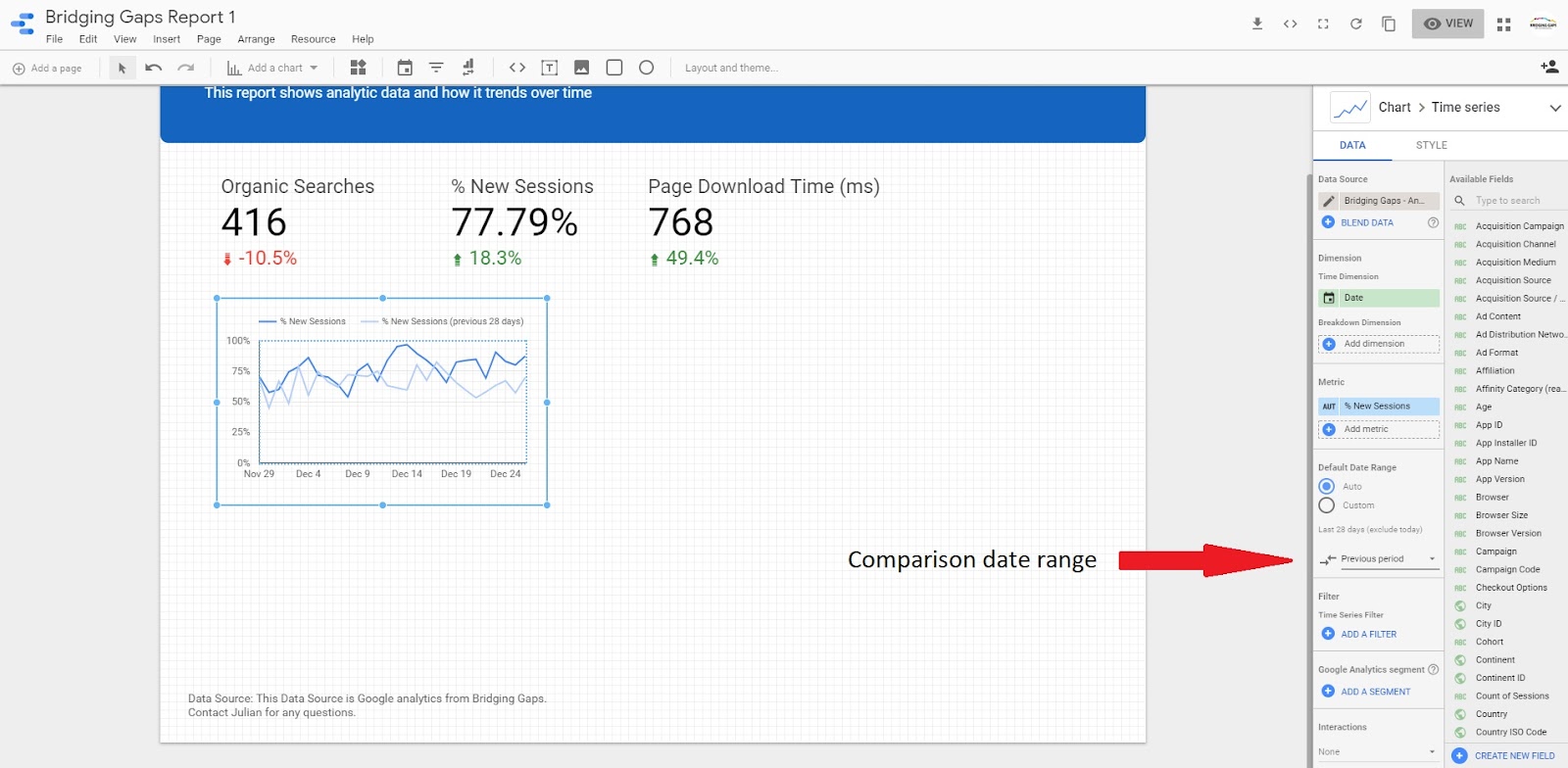1568x768 pixels.
Task: Select the Date time dimension chip
Action: (1379, 298)
